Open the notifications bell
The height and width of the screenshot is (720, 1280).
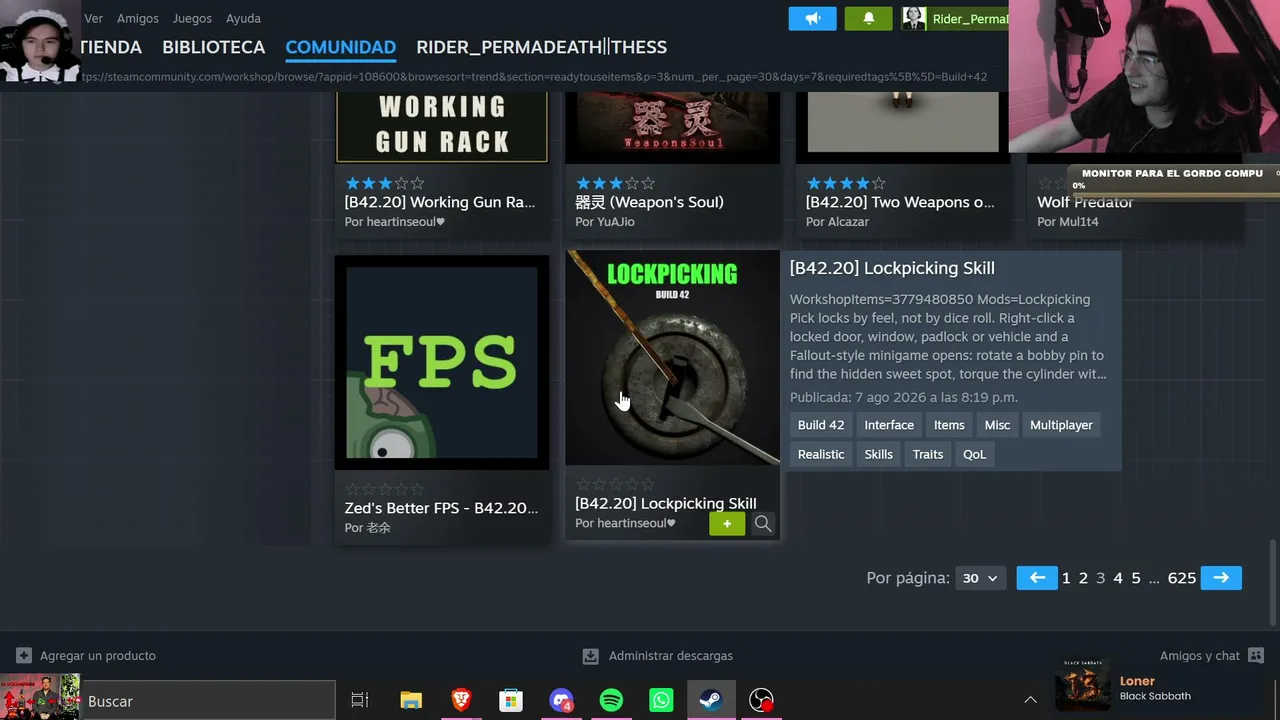coord(868,18)
